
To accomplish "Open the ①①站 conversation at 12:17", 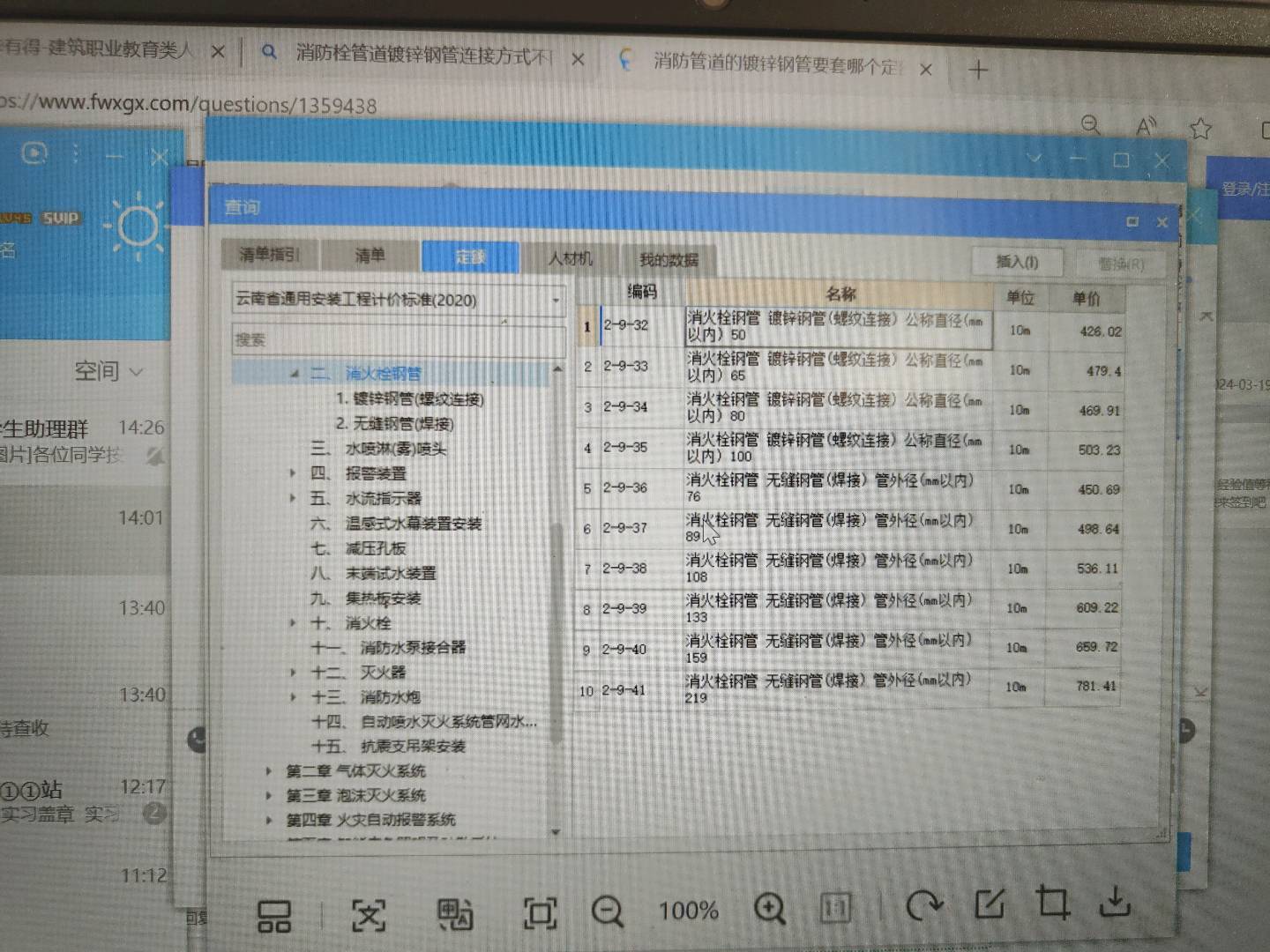I will pyautogui.click(x=85, y=800).
